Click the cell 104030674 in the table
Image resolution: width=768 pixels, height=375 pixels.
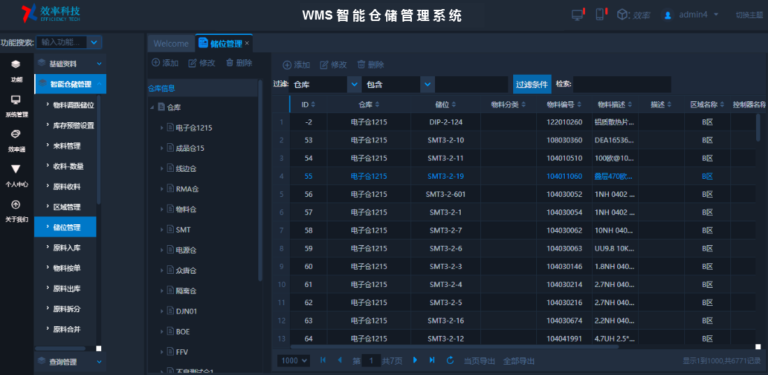(564, 321)
